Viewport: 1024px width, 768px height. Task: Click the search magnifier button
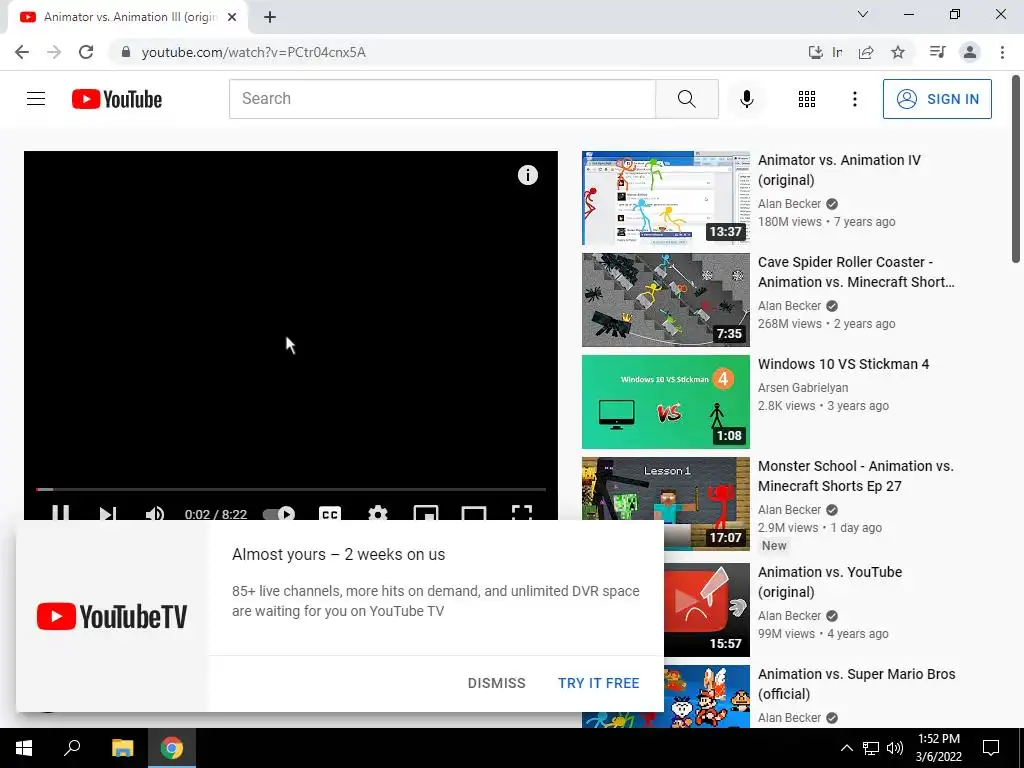(x=686, y=99)
